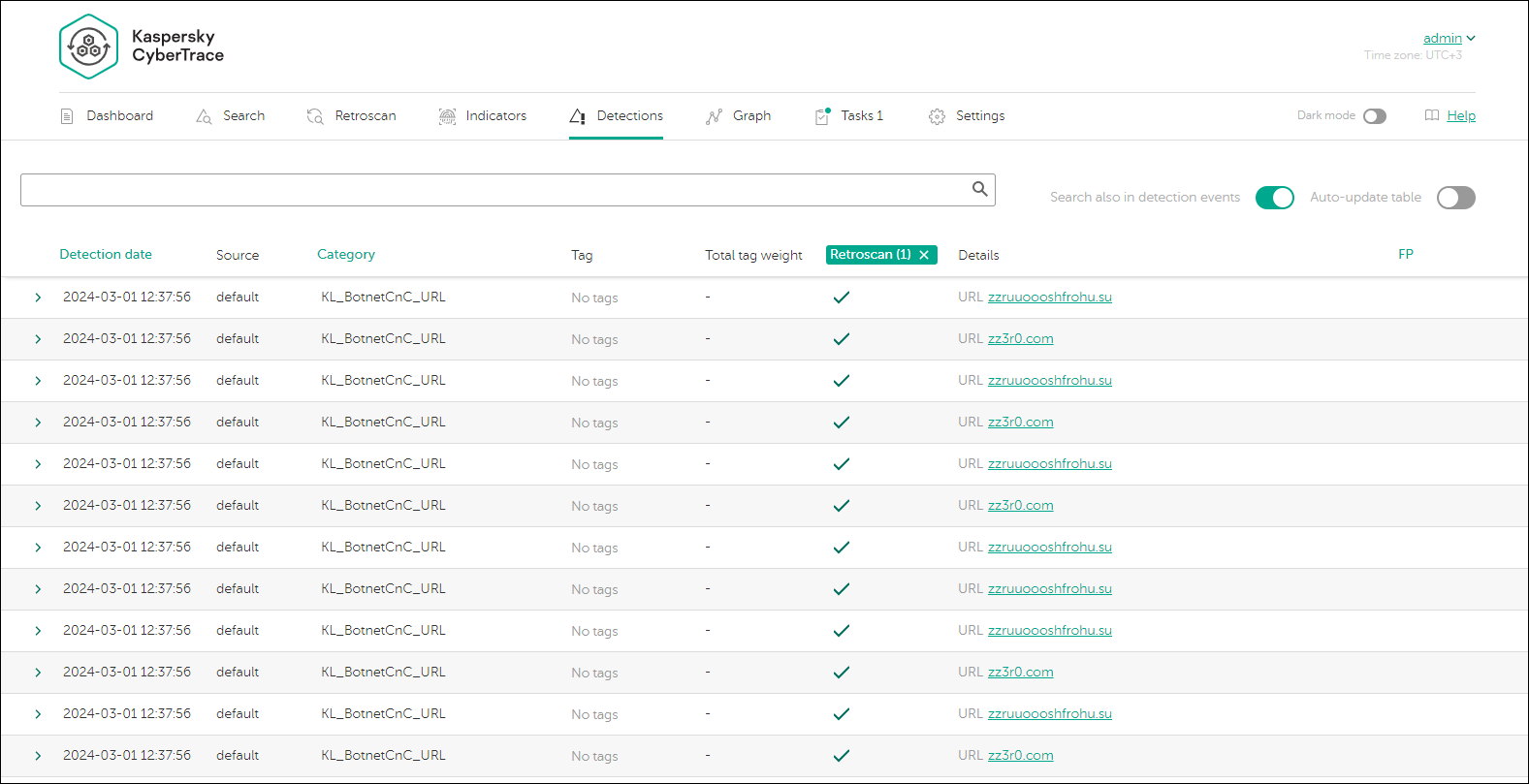Expand the last detection row chevron
Viewport: 1529px width, 784px height.
(x=38, y=756)
